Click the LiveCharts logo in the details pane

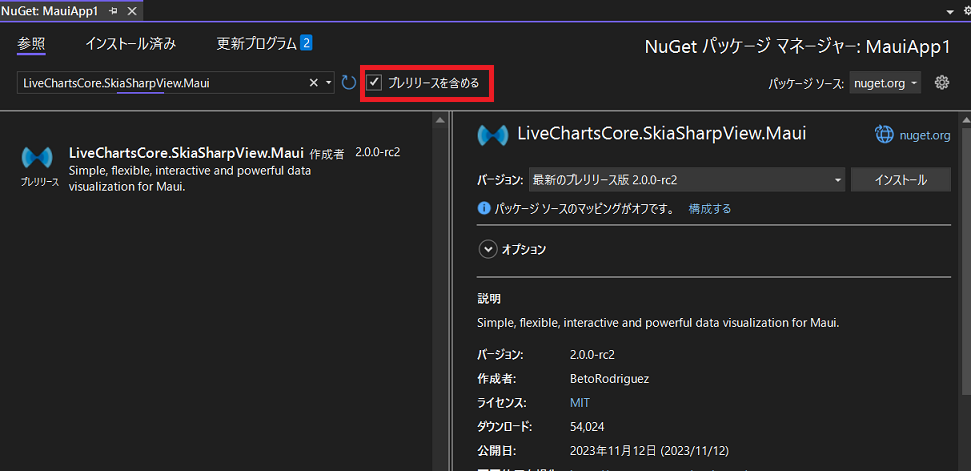pos(493,134)
